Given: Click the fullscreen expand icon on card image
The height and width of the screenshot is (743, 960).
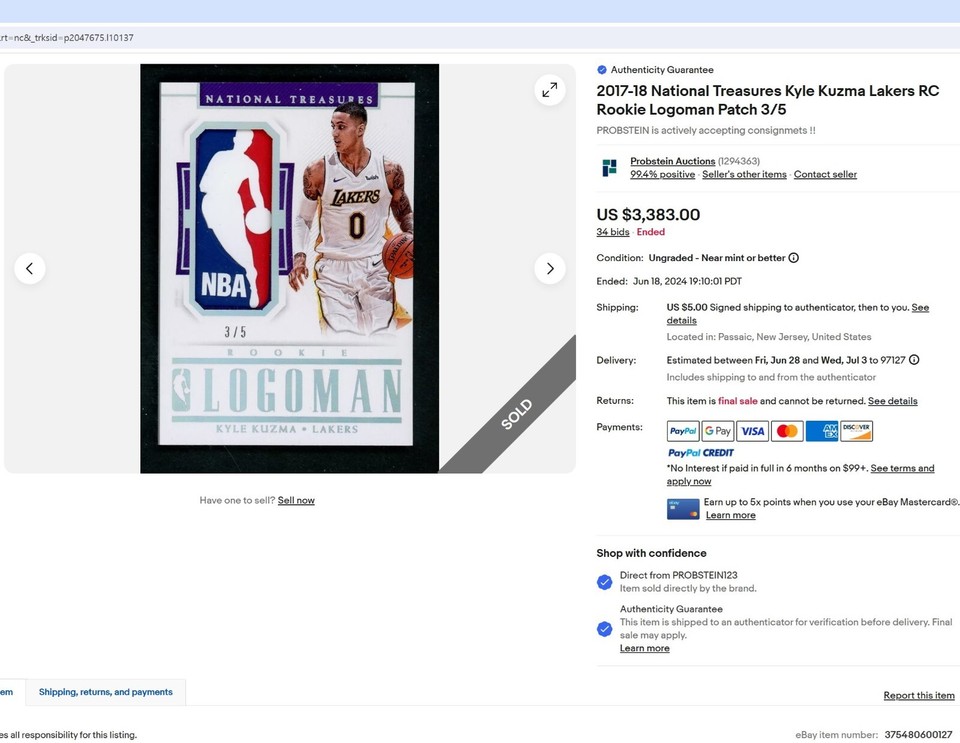Looking at the screenshot, I should point(550,89).
